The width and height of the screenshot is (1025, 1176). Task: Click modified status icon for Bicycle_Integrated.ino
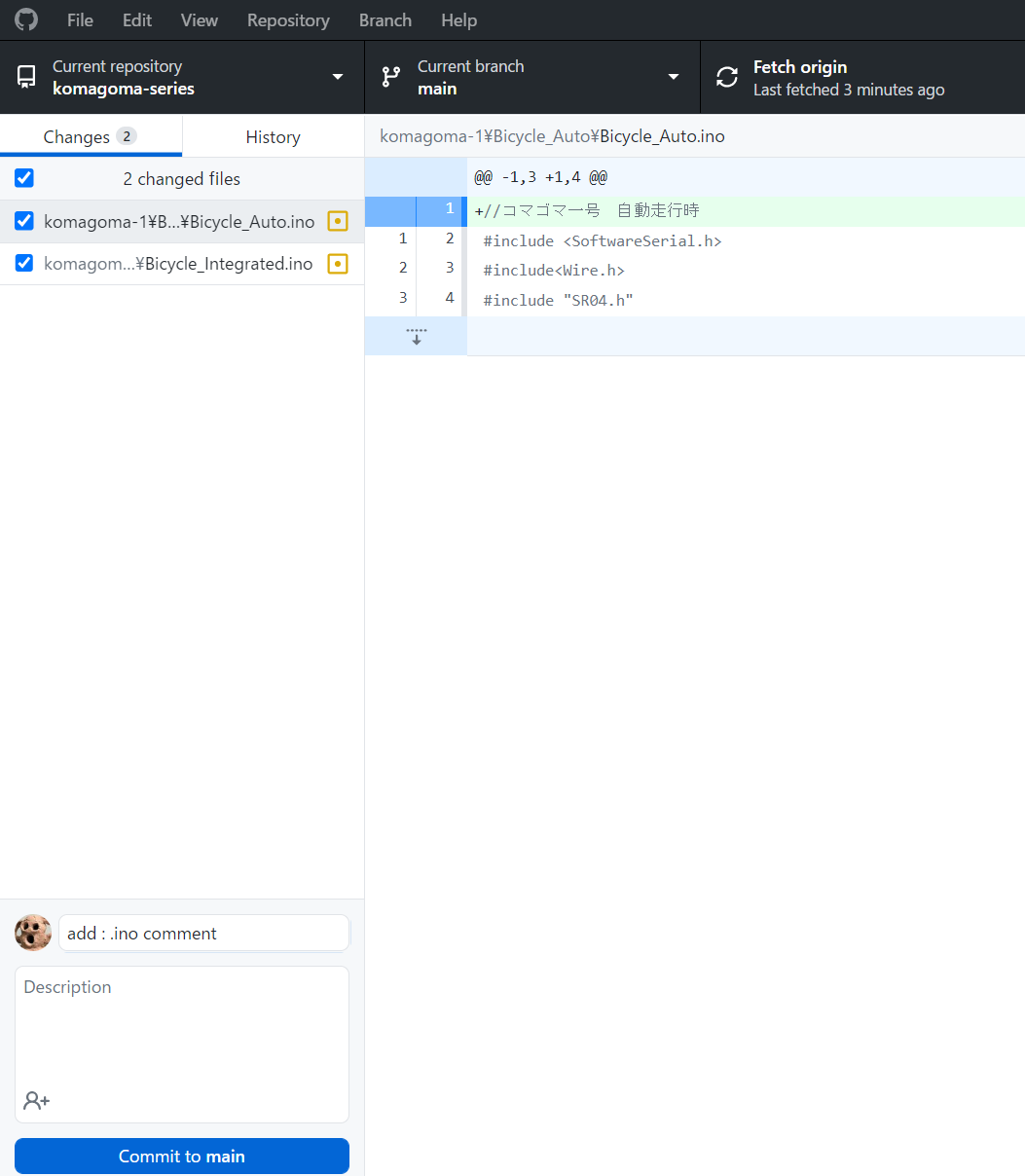click(x=338, y=264)
